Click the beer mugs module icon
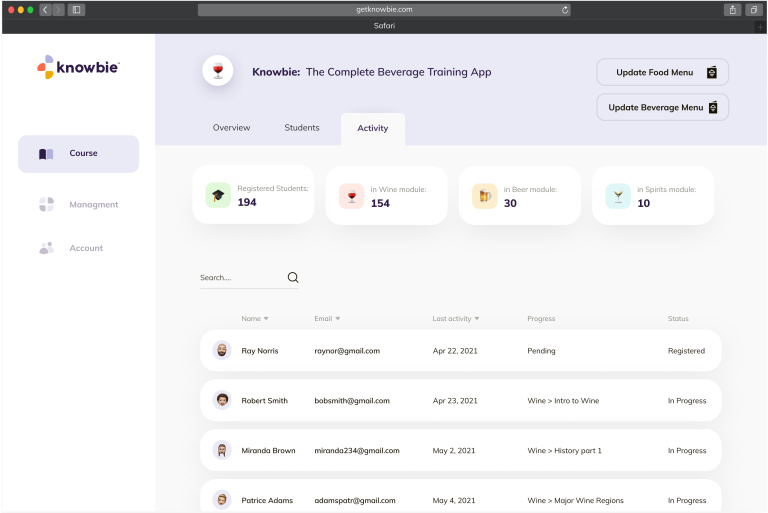 (x=484, y=196)
